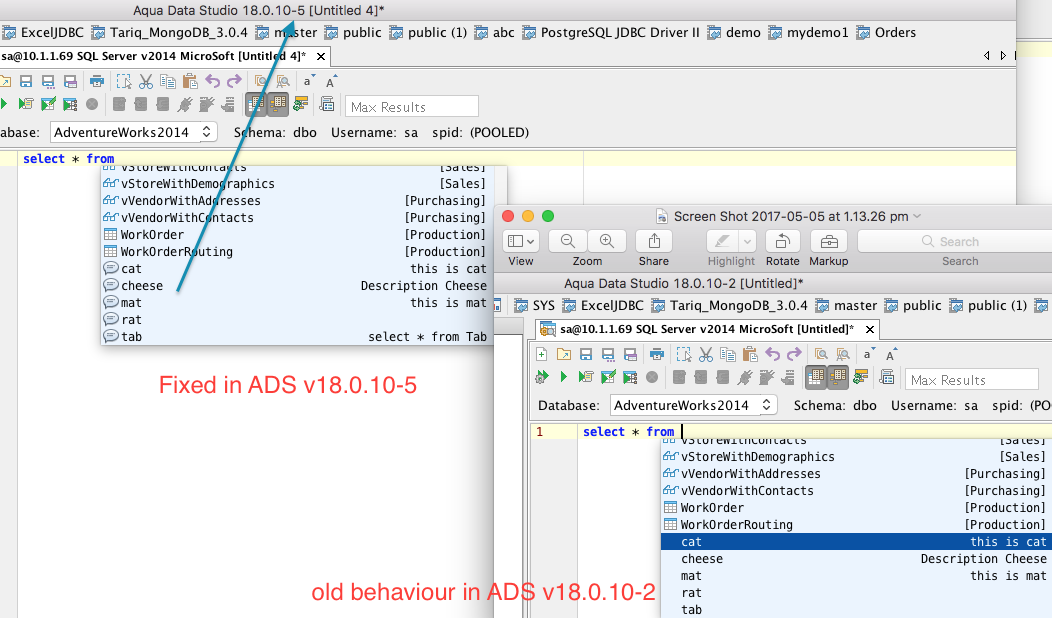Click the Cut scissors icon in the 18.0.10-2 window
1052x618 pixels.
click(x=706, y=354)
